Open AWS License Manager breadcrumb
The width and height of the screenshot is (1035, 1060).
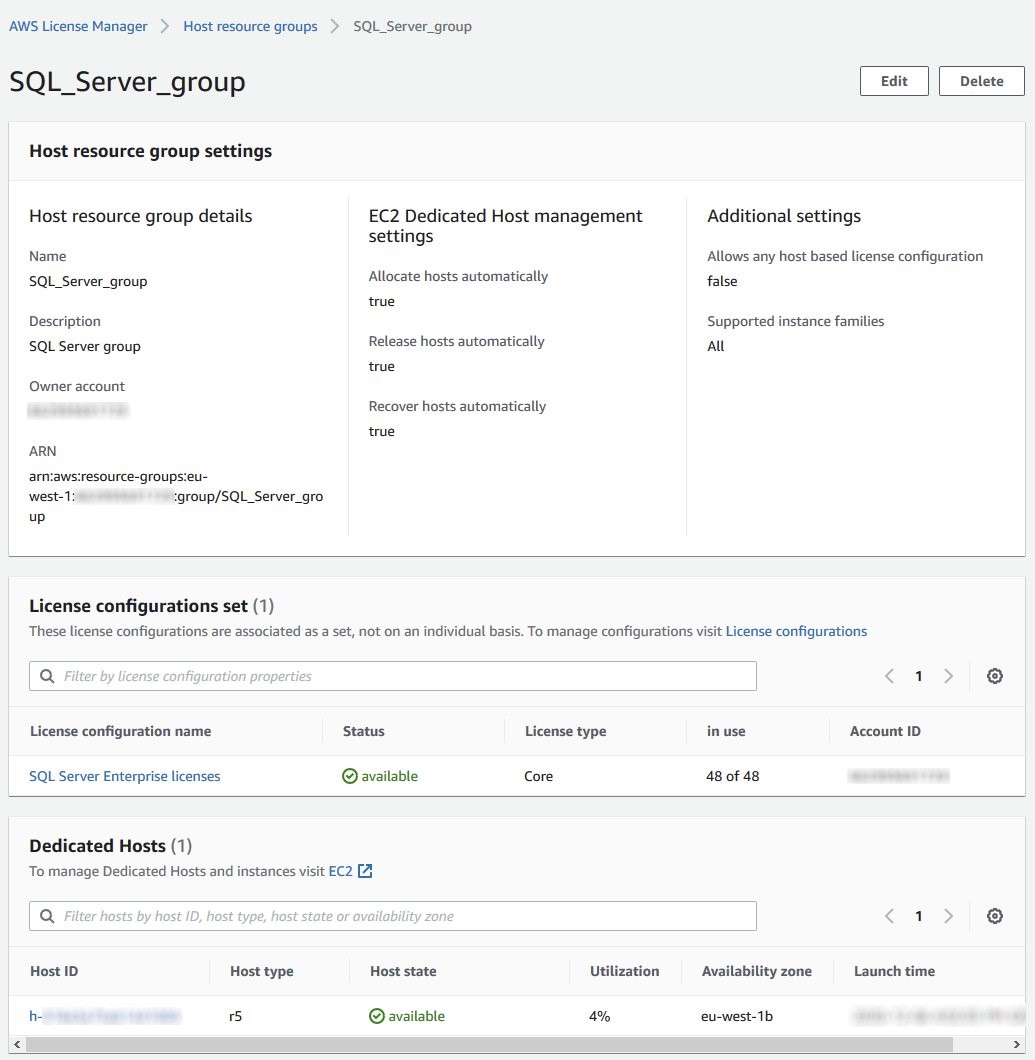(x=78, y=26)
